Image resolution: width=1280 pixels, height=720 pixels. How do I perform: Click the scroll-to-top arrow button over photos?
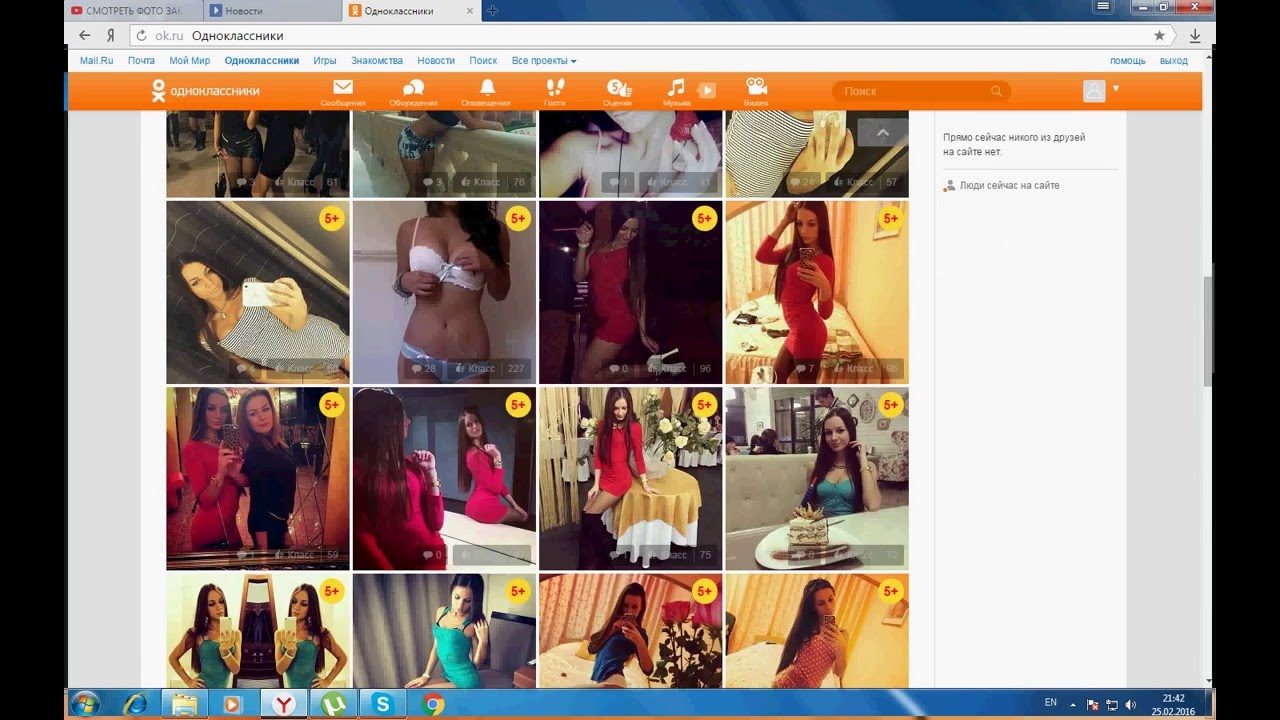[882, 132]
